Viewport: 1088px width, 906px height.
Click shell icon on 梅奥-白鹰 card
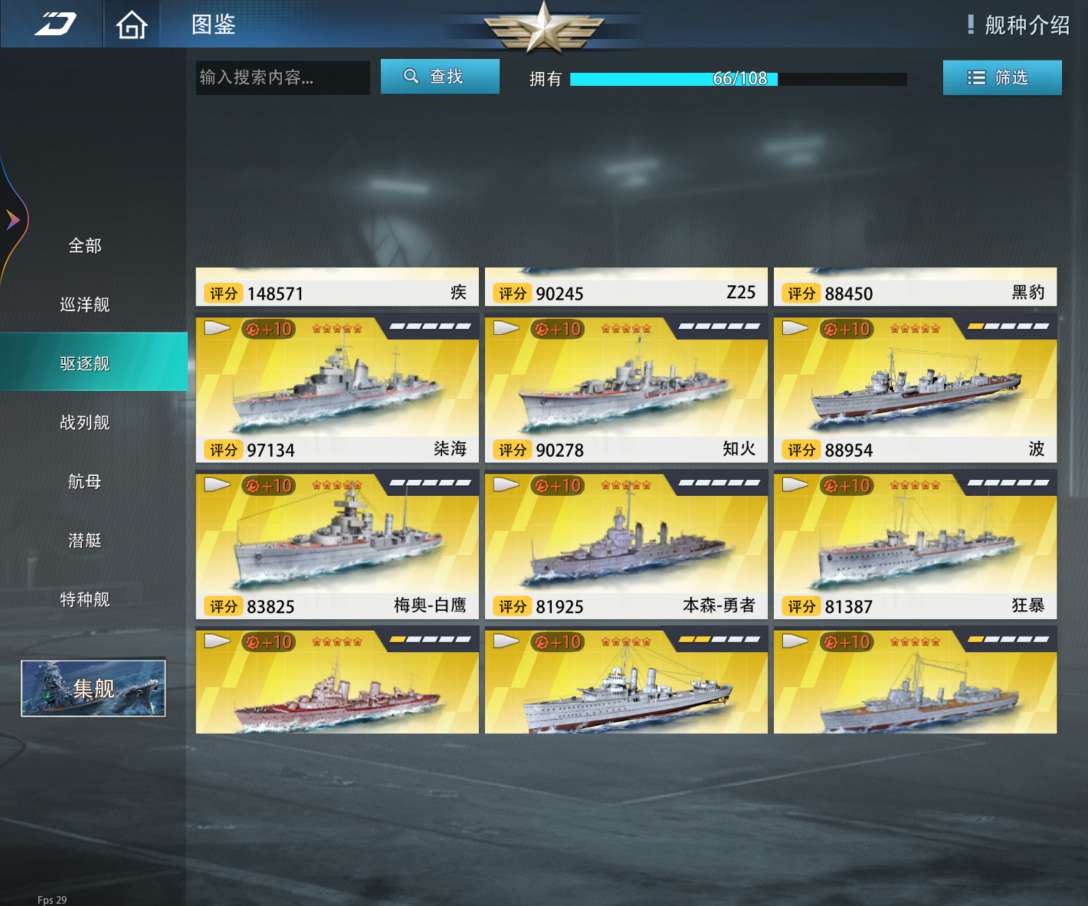coord(216,484)
